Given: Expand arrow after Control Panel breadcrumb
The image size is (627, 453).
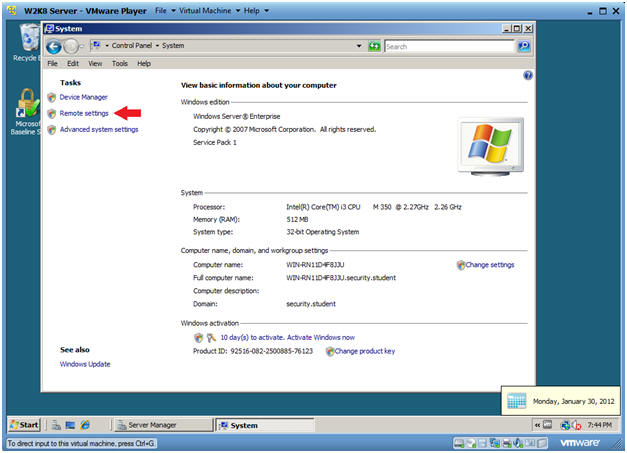Looking at the screenshot, I should (157, 46).
